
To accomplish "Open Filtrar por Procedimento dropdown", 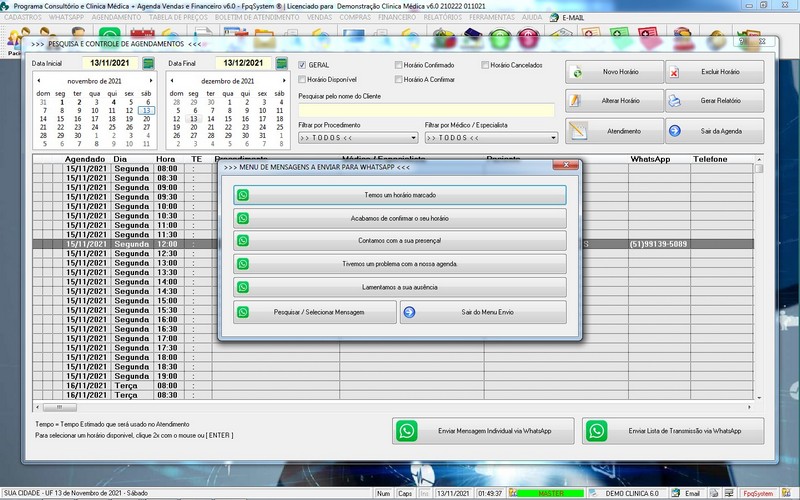I will point(358,138).
